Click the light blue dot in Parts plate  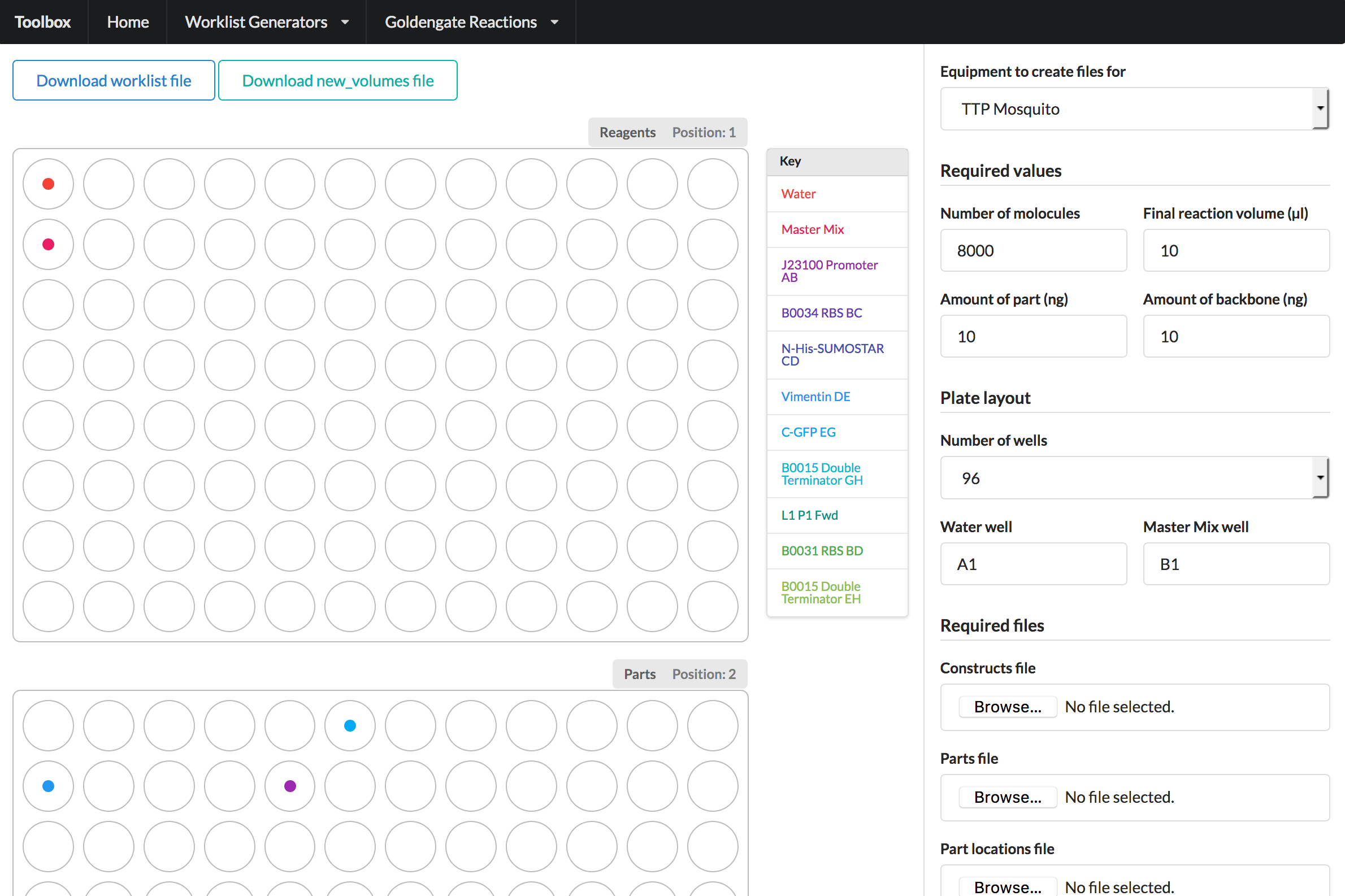coord(350,726)
